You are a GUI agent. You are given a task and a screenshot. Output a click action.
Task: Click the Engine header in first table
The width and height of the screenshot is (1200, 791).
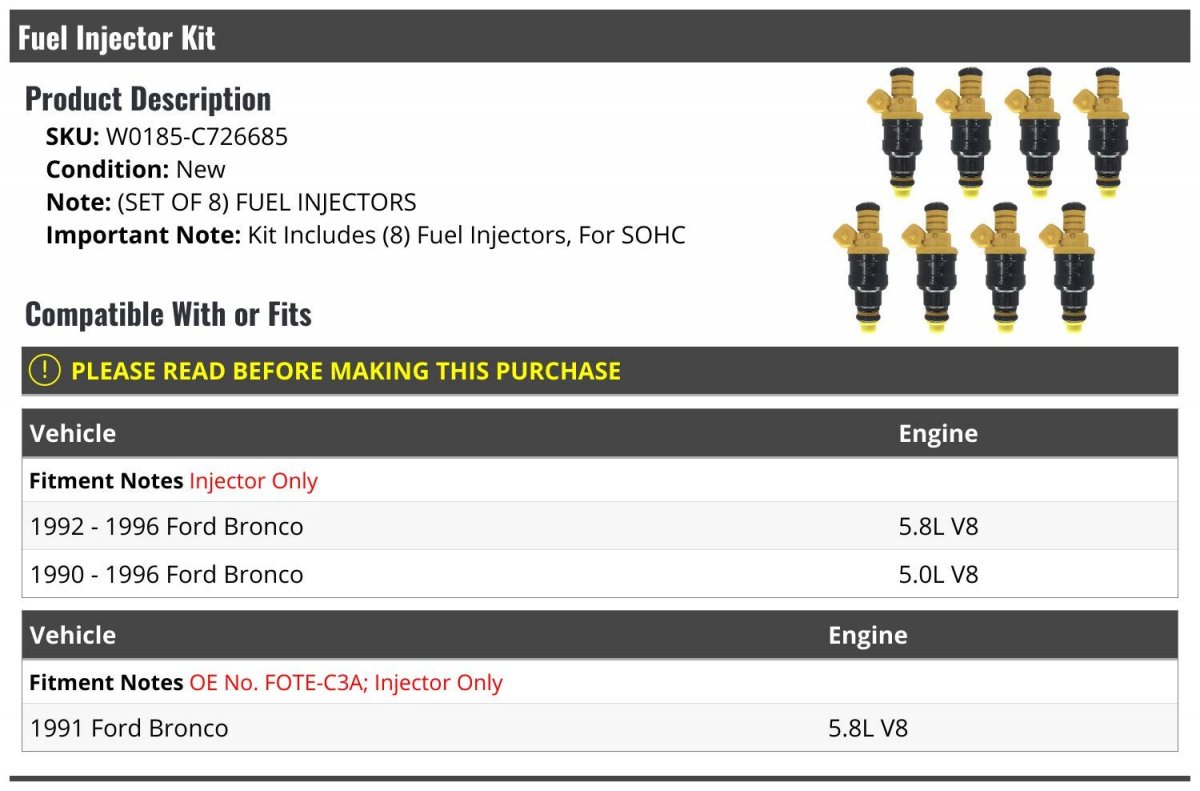pyautogui.click(x=938, y=433)
